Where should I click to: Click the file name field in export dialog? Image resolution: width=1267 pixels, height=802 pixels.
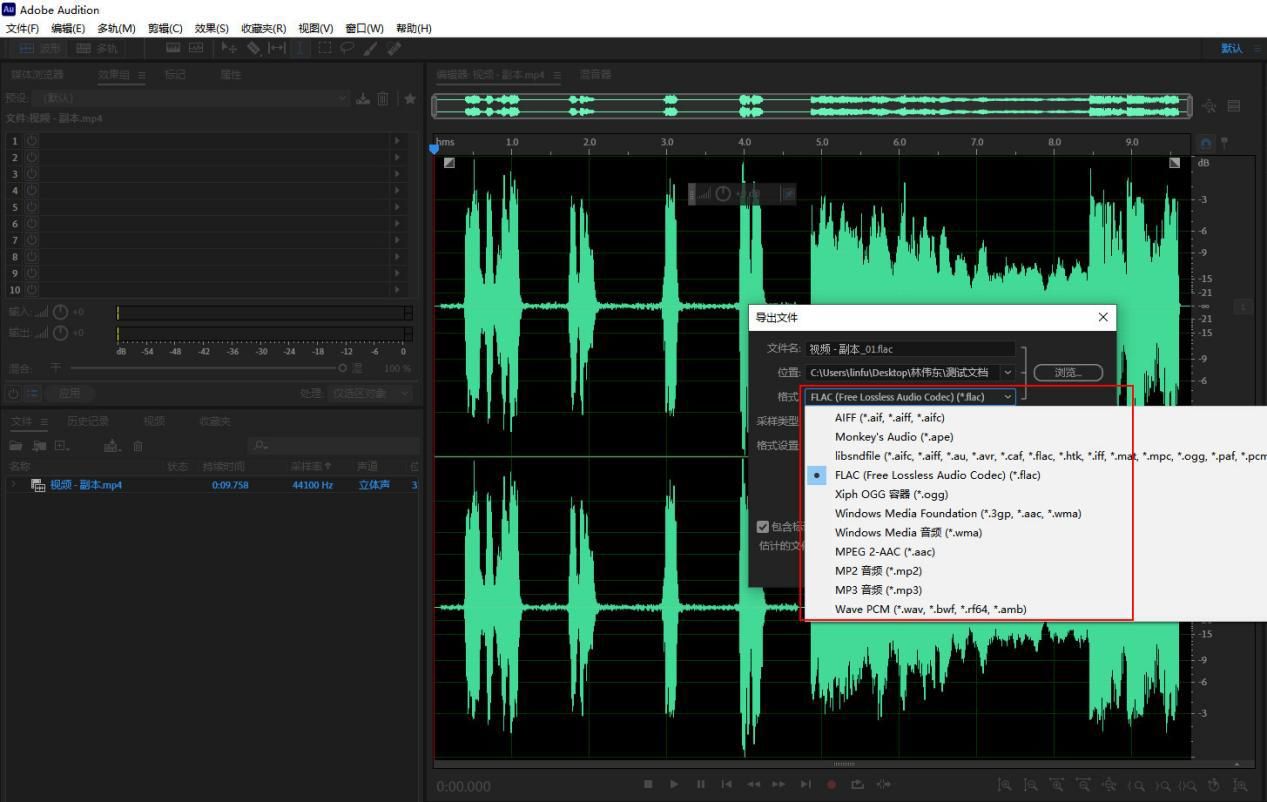tap(911, 349)
